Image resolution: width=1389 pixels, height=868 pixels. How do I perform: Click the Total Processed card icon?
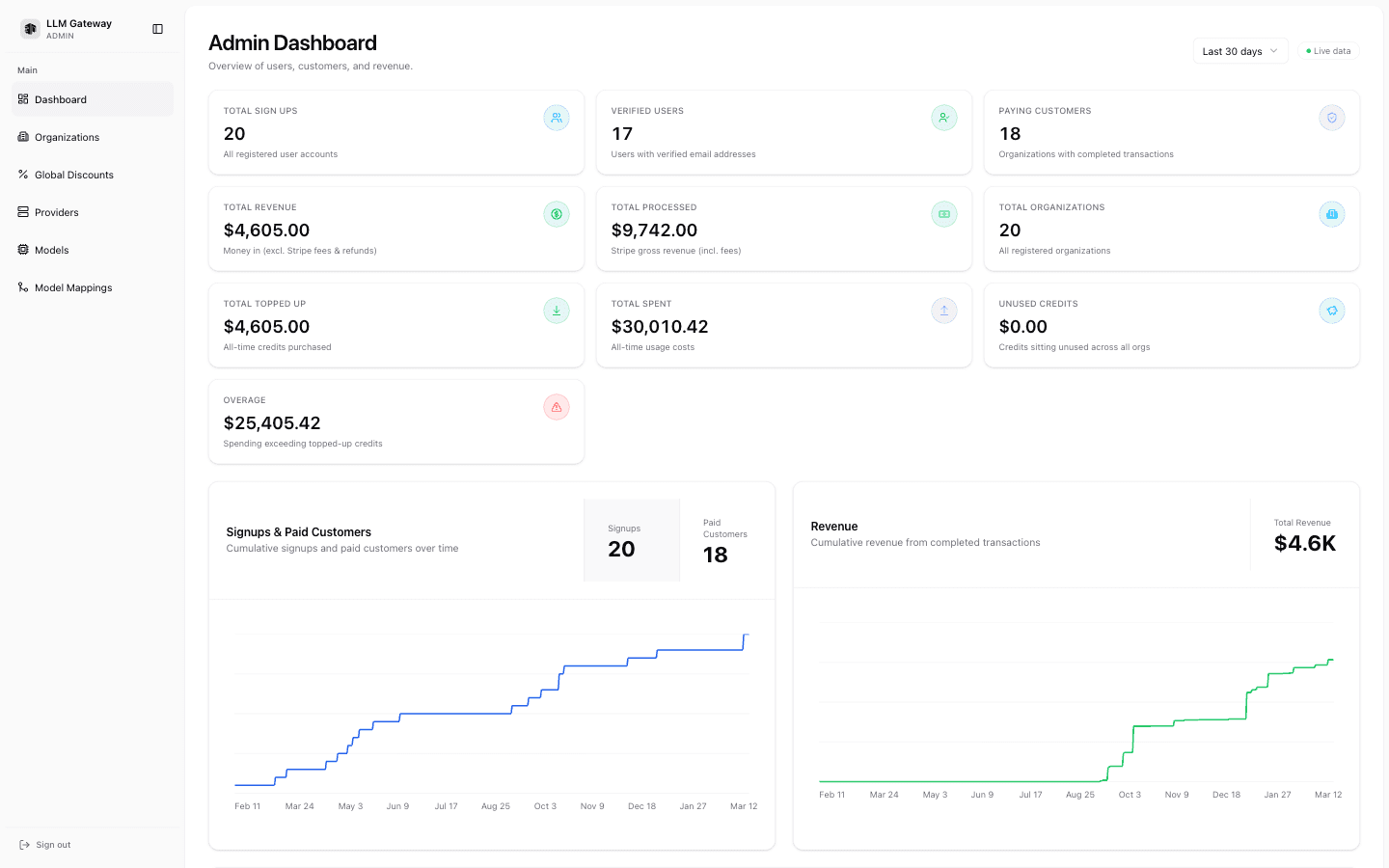(944, 214)
